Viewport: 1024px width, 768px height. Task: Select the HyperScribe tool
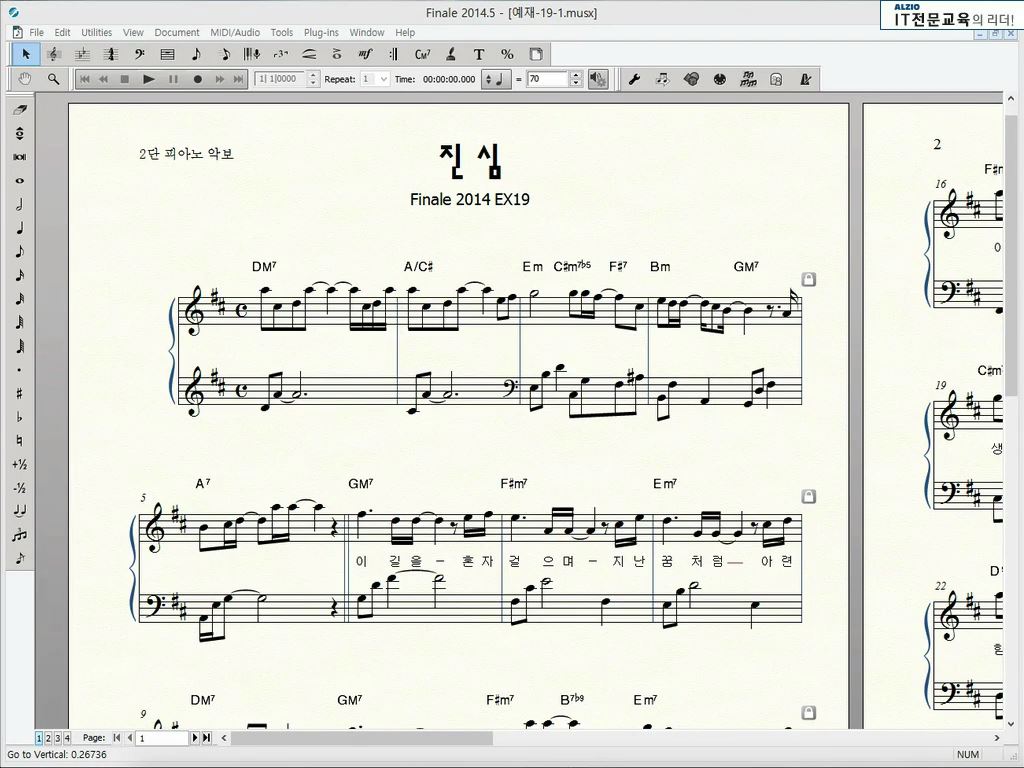coord(252,54)
